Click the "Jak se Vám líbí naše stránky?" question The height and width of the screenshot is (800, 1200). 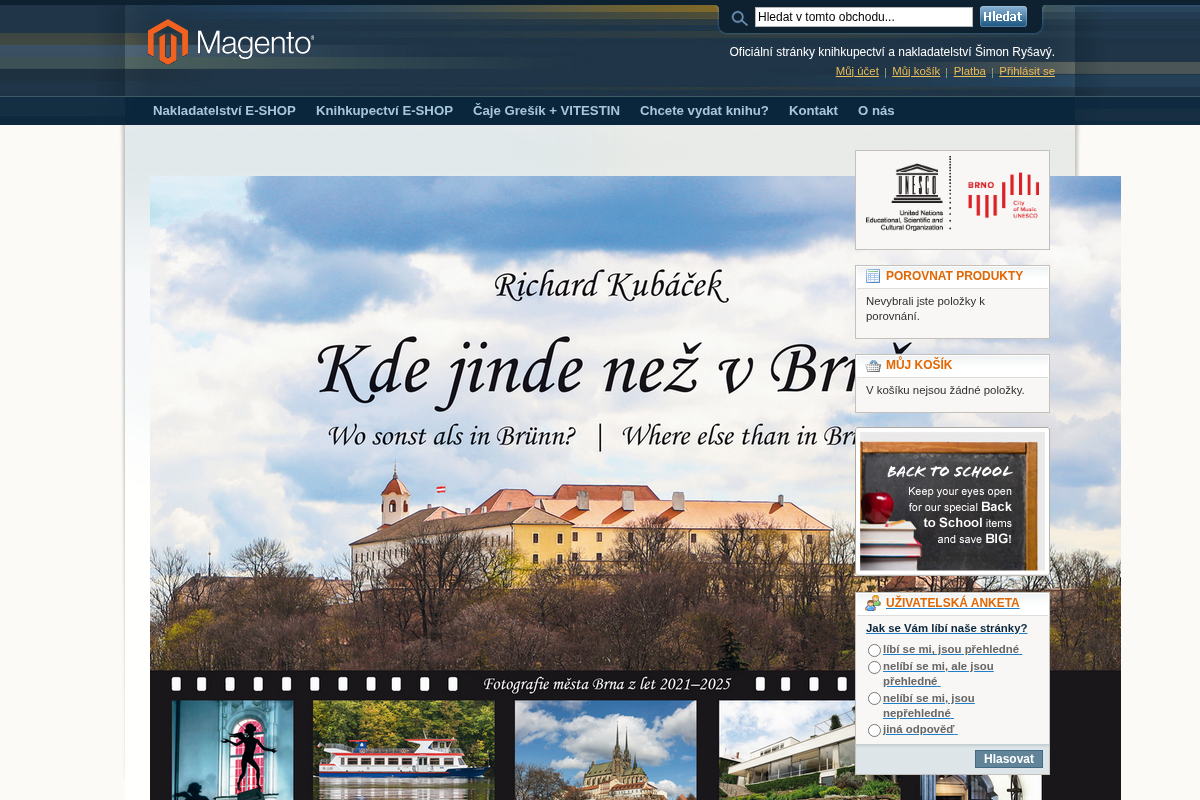click(946, 628)
